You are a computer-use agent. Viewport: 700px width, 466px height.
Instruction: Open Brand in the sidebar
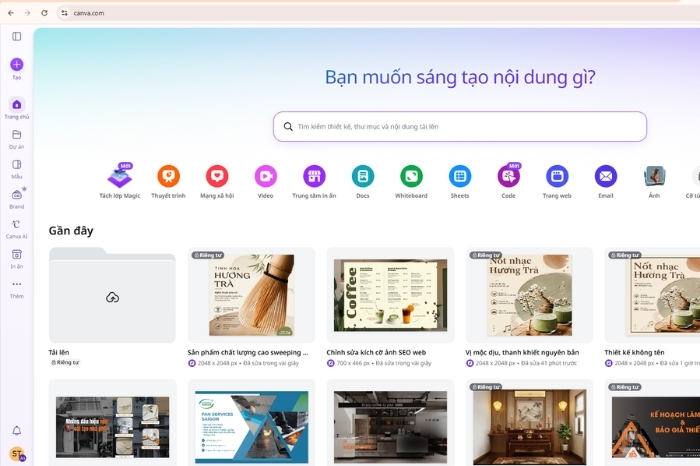point(17,199)
